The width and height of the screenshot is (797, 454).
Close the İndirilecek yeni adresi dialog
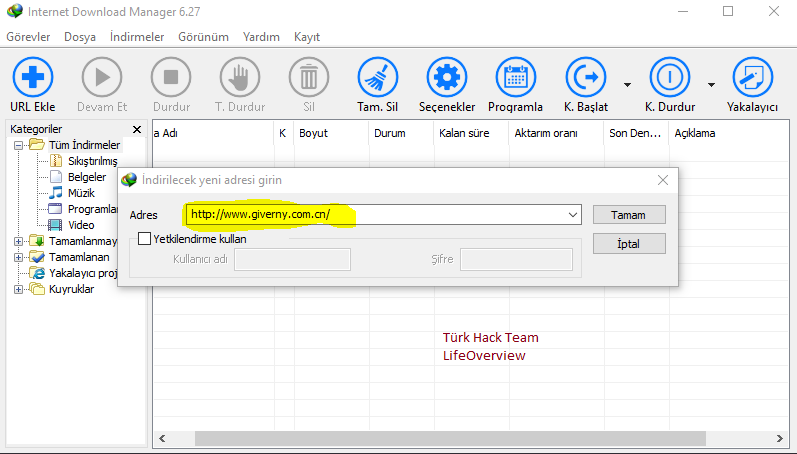click(663, 180)
